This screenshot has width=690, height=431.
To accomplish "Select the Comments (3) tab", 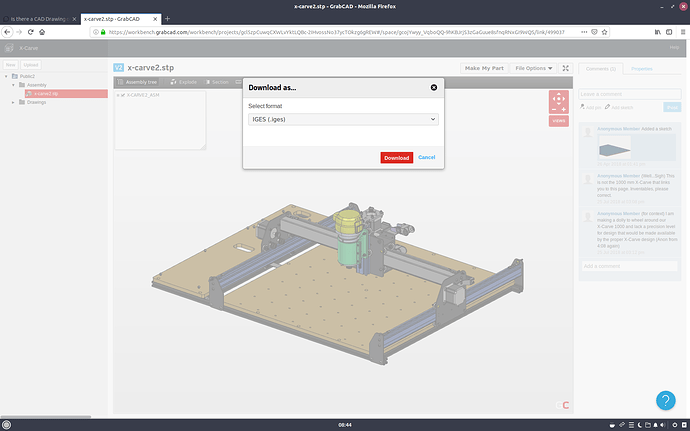I will 601,69.
